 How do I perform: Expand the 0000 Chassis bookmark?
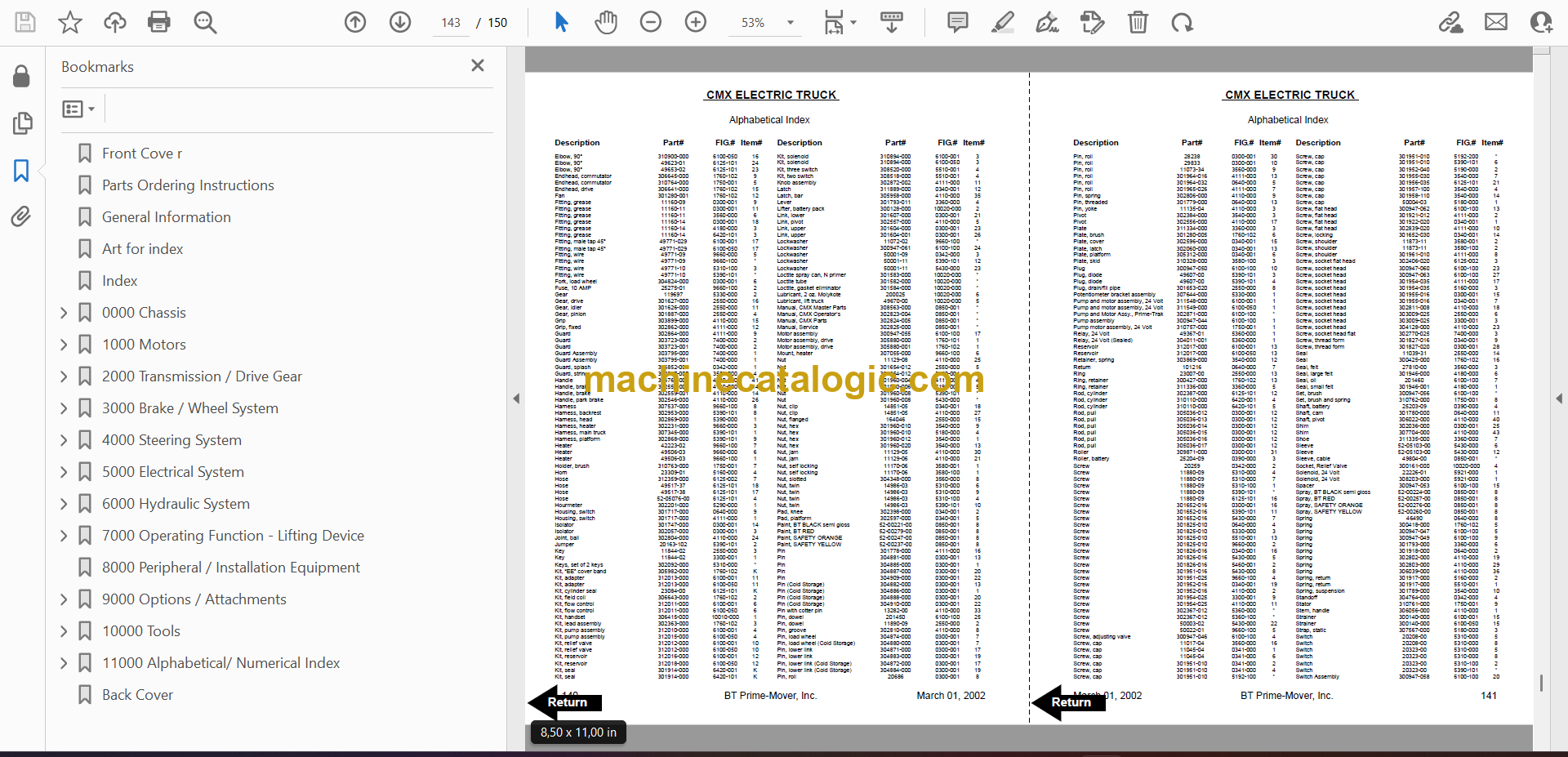(65, 313)
